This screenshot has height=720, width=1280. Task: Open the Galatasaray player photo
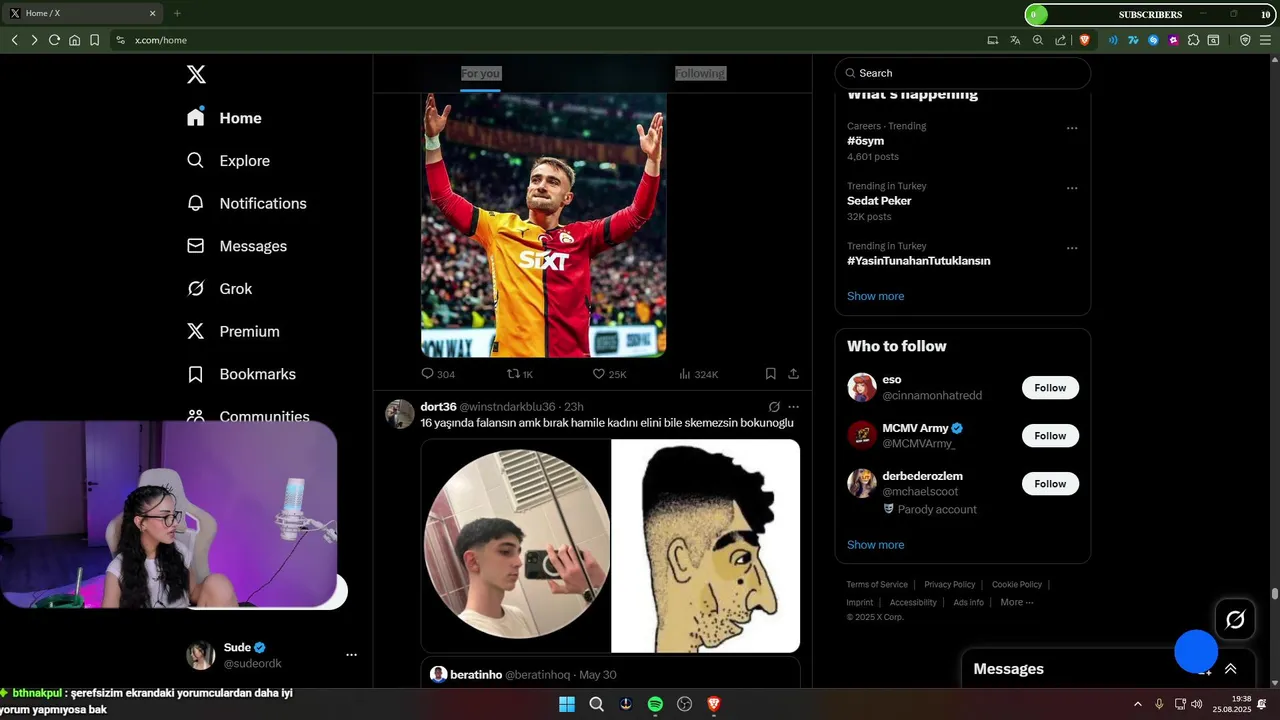click(544, 225)
